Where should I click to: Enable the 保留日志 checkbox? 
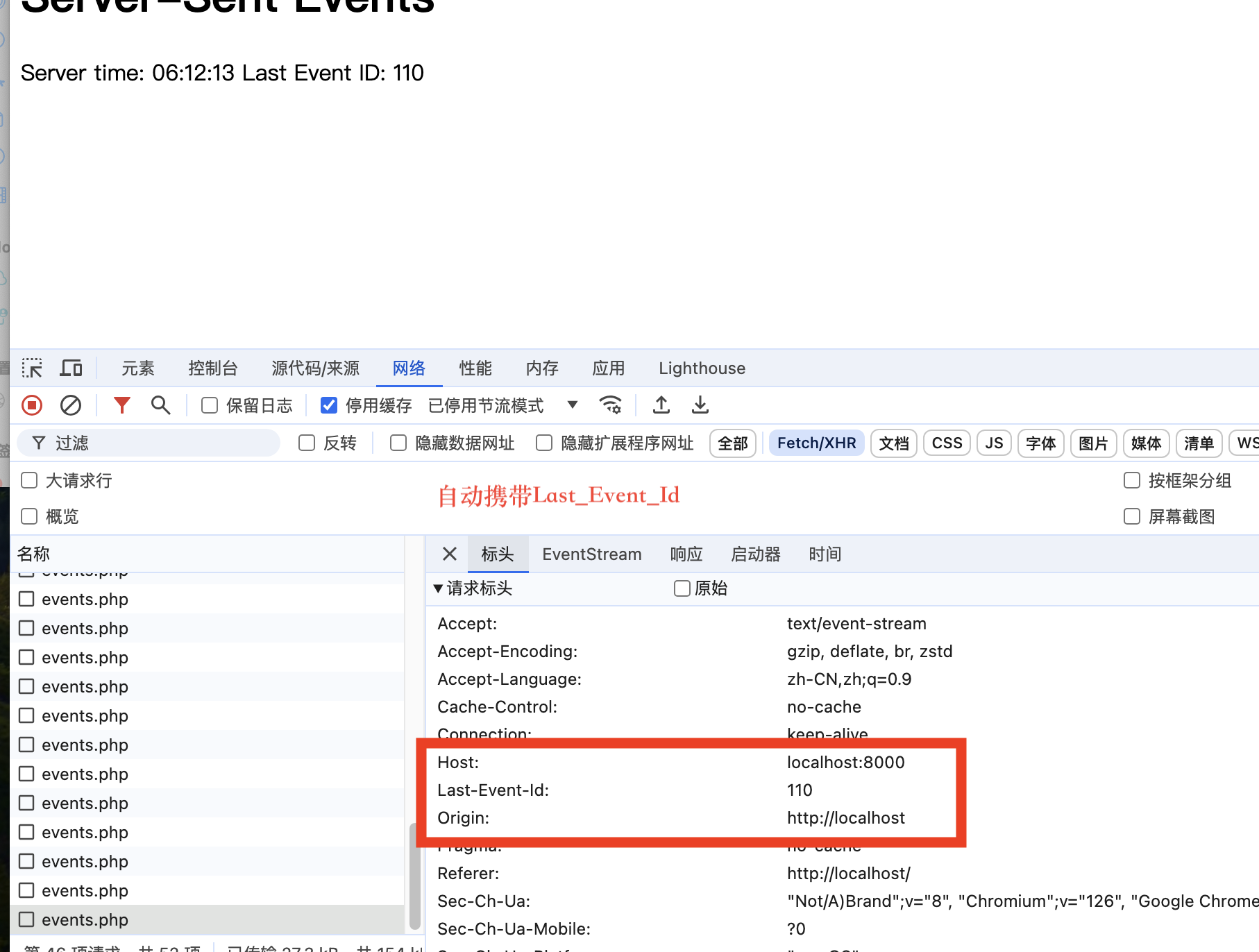[210, 405]
